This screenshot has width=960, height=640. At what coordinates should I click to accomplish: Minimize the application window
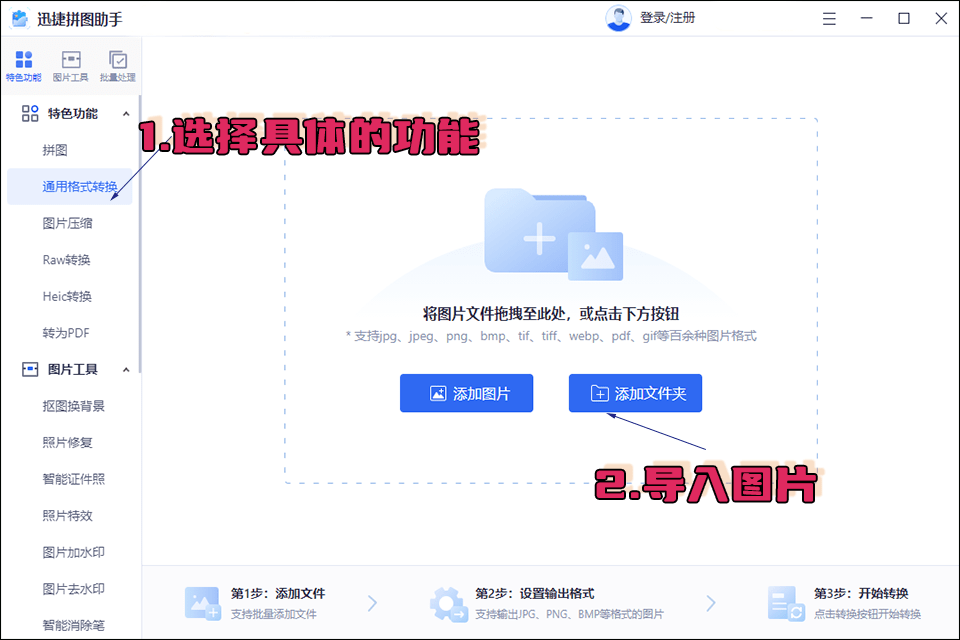pos(866,18)
